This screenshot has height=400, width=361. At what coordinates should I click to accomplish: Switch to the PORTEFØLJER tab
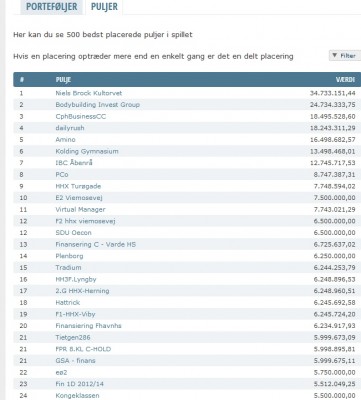[51, 7]
